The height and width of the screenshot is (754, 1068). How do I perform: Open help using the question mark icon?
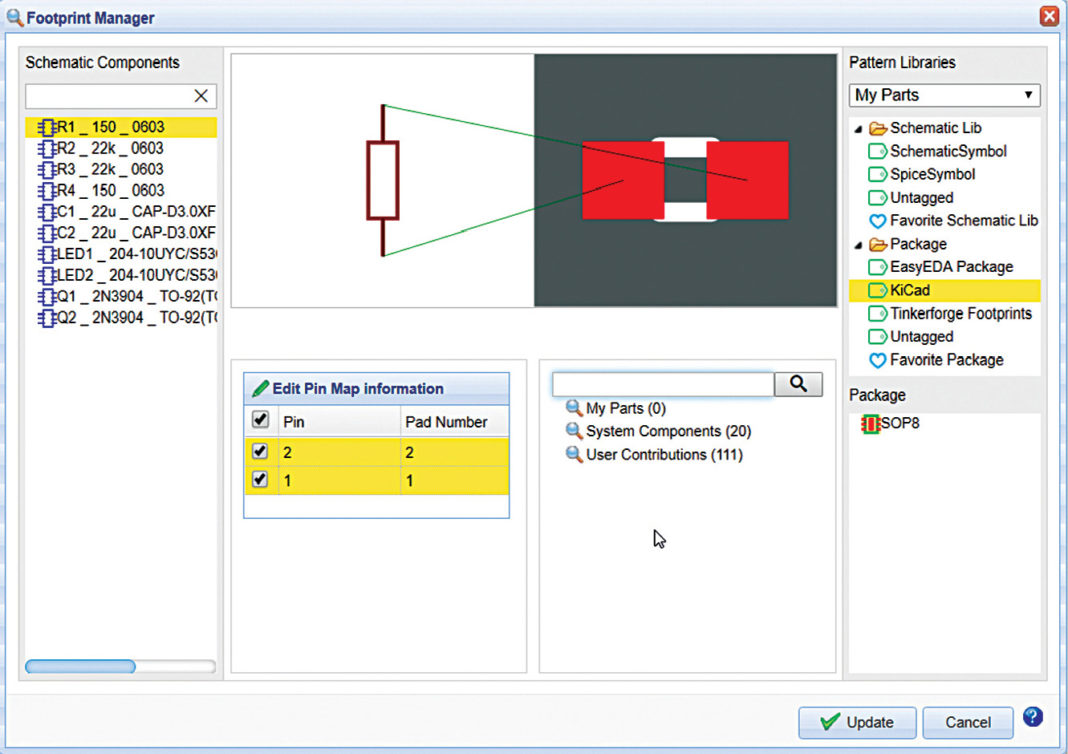coord(1033,717)
